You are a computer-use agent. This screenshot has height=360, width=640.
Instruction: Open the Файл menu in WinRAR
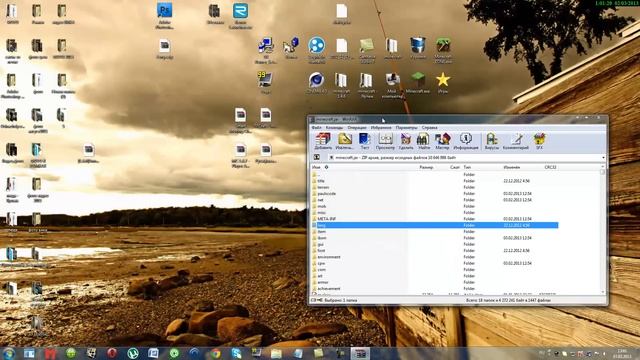click(316, 128)
